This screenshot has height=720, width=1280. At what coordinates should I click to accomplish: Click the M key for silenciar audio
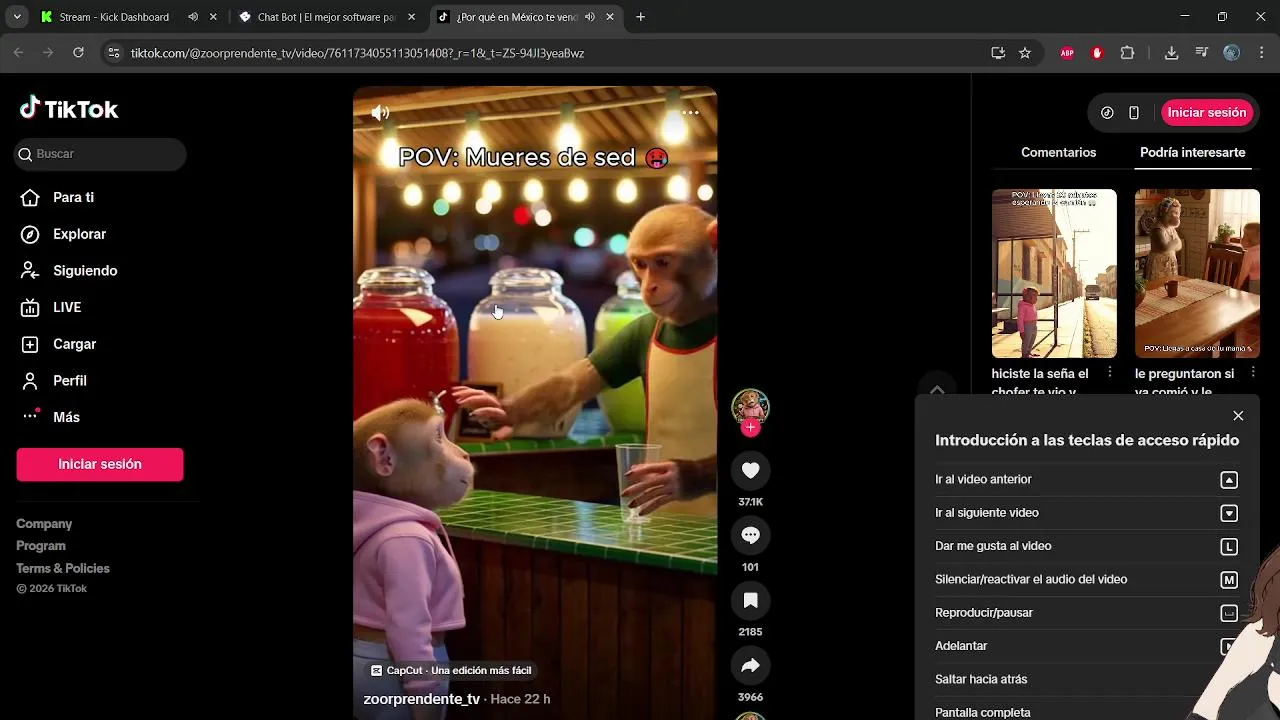coord(1229,580)
